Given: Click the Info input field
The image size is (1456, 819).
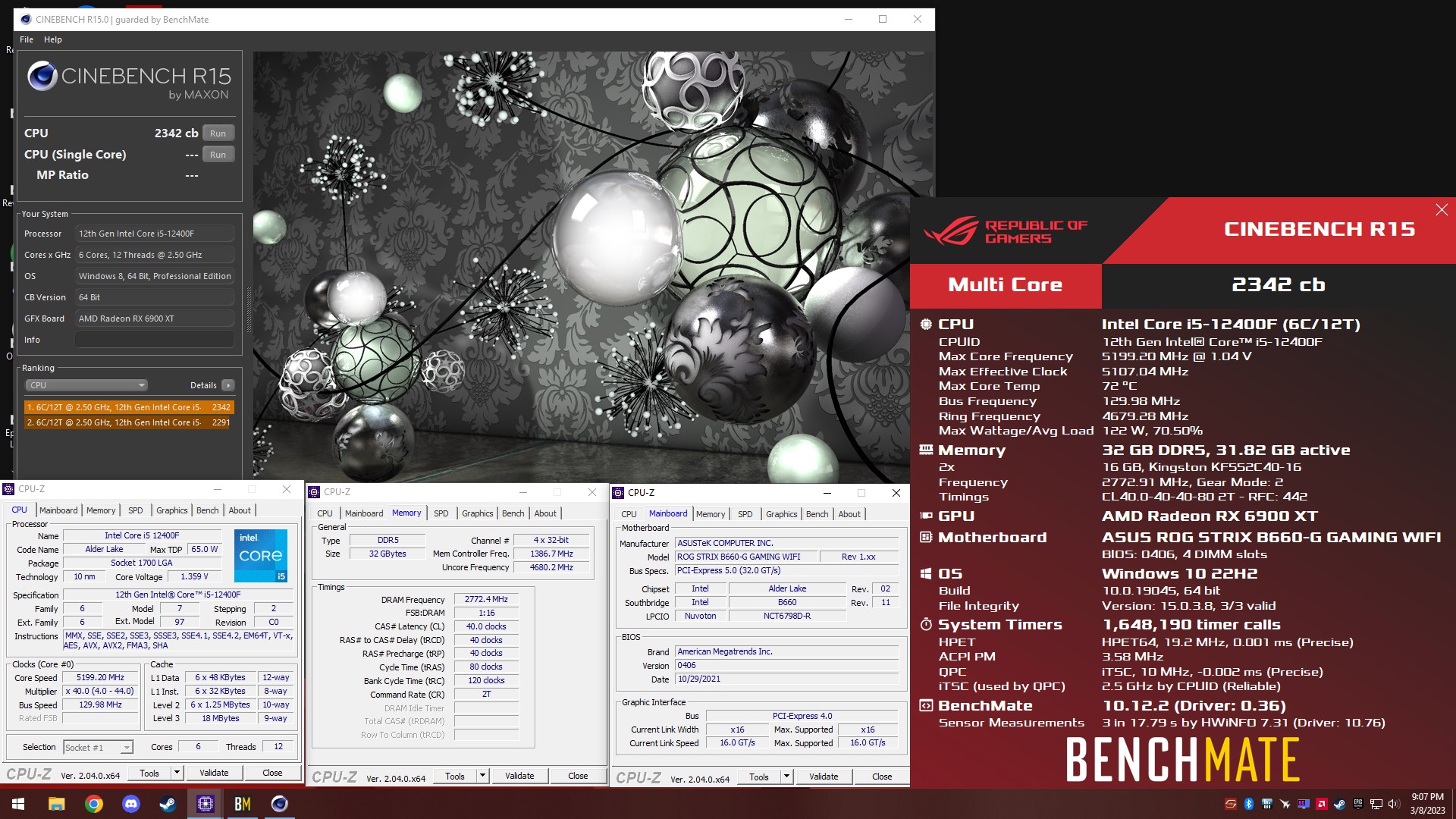Looking at the screenshot, I should tap(154, 340).
